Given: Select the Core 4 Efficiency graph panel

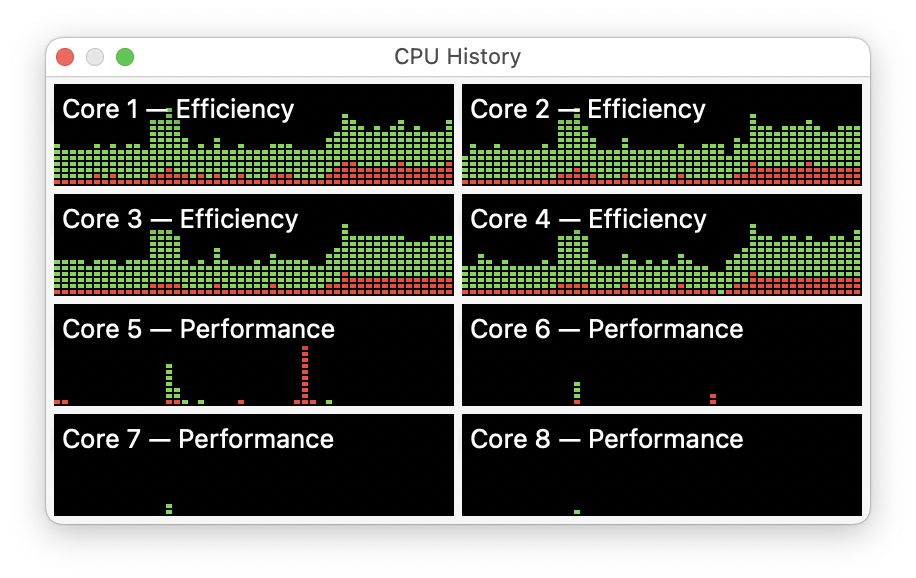Looking at the screenshot, I should click(660, 250).
